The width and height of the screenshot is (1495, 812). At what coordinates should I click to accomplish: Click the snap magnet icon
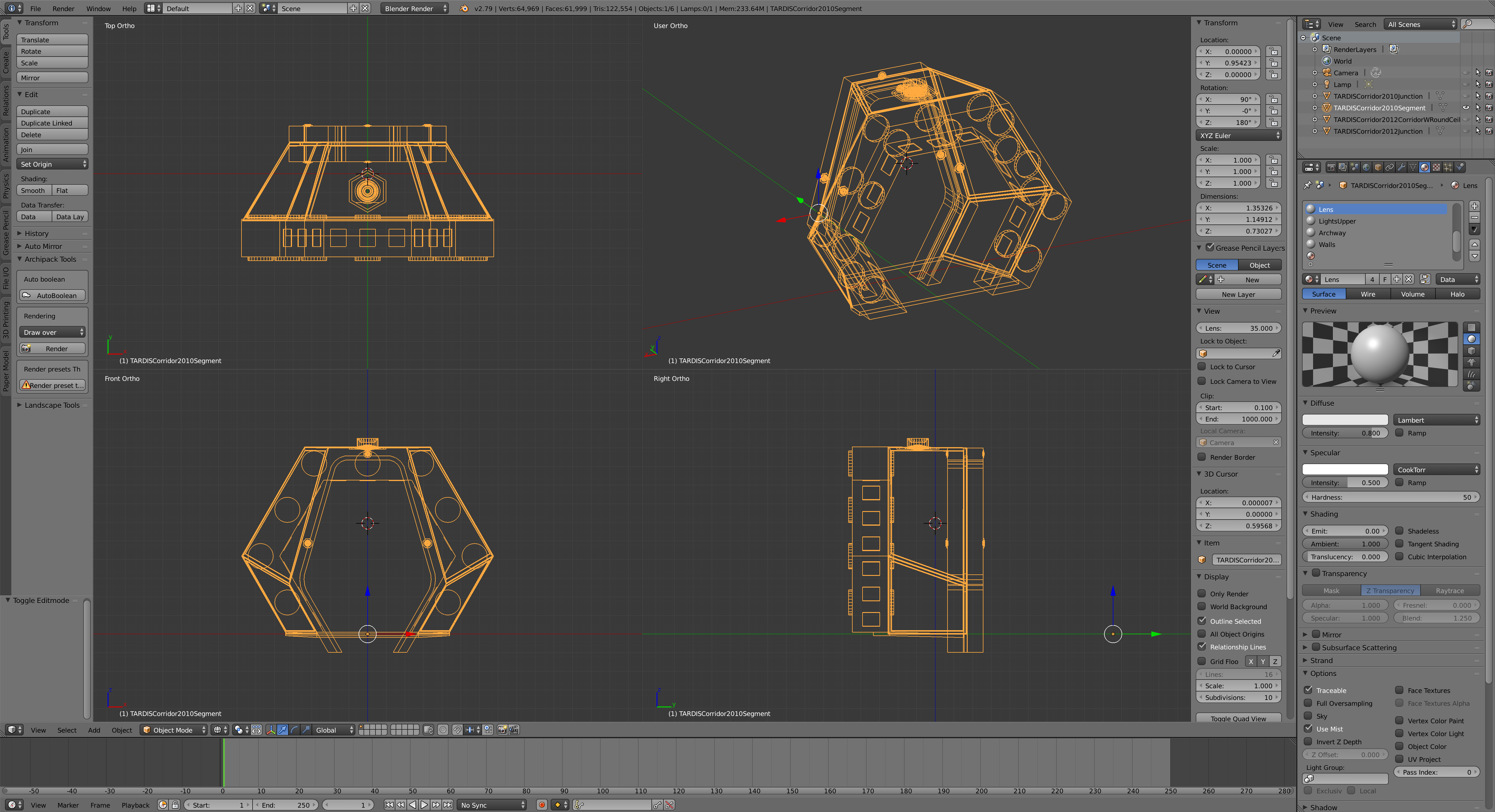coord(457,730)
